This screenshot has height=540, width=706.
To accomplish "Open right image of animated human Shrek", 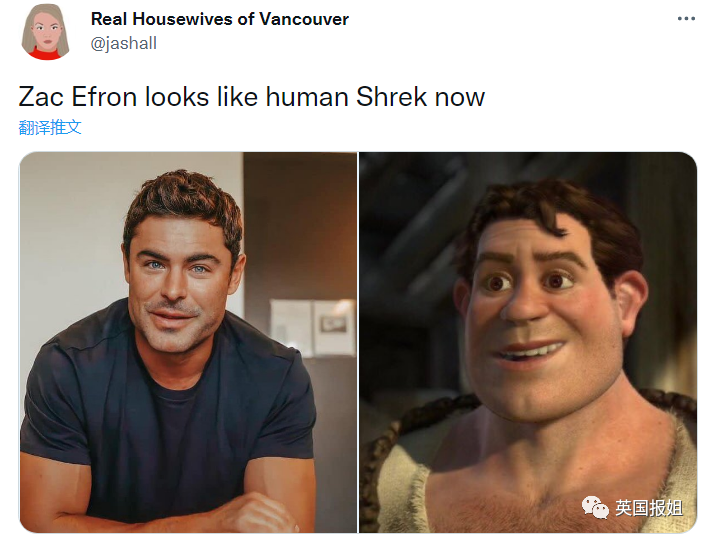I will (528, 343).
